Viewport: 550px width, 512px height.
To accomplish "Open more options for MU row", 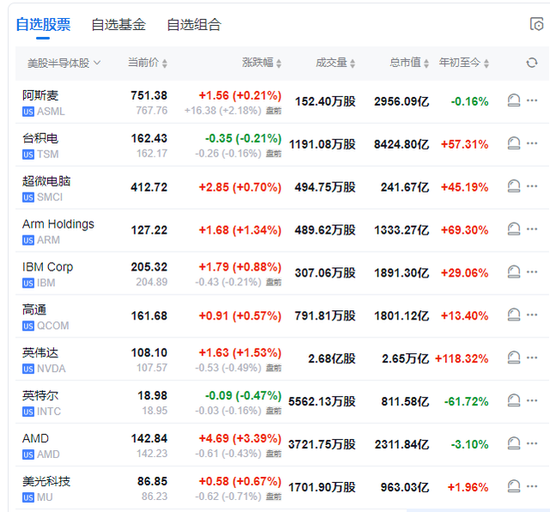I will (x=532, y=486).
